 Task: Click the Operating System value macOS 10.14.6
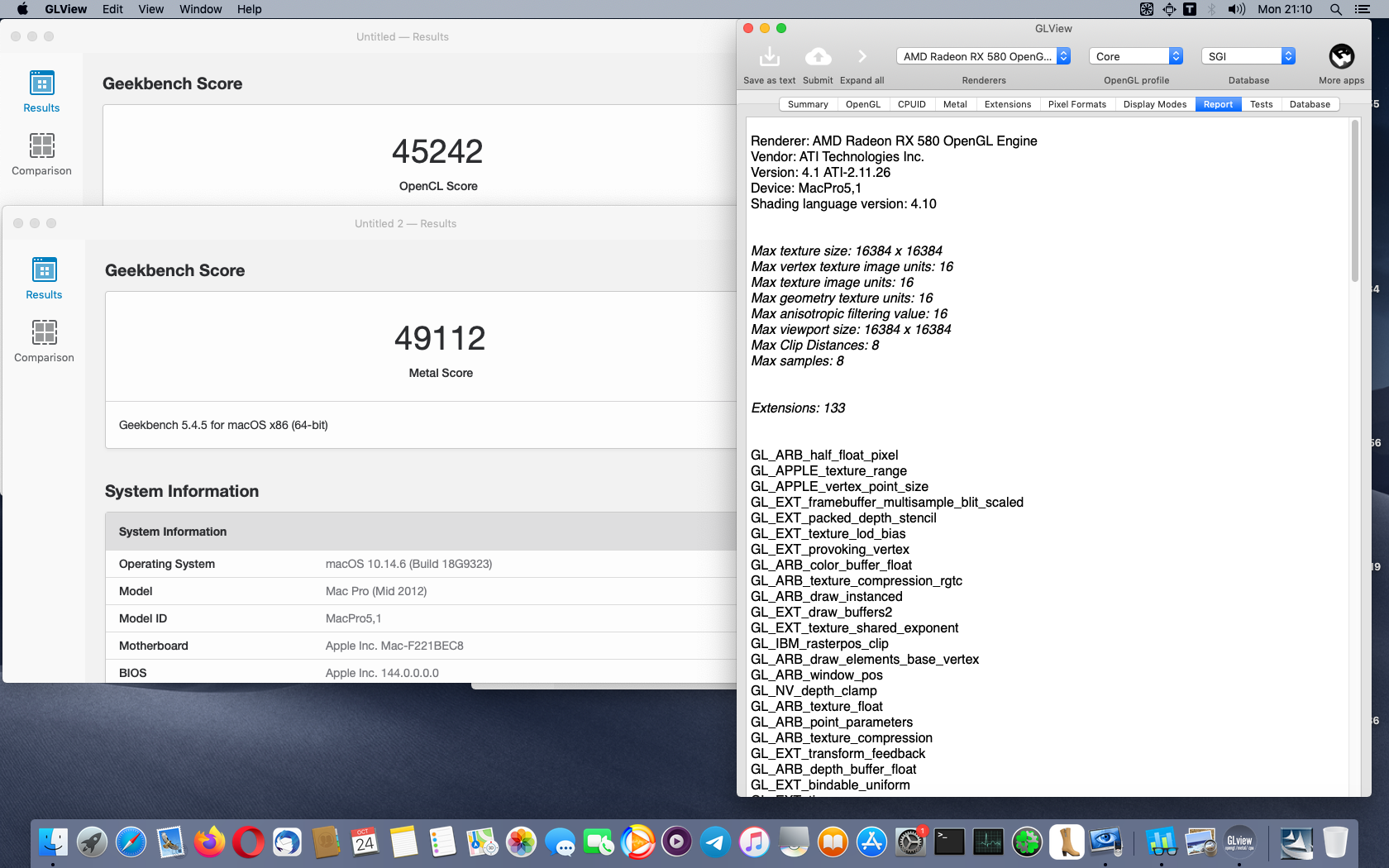[408, 564]
